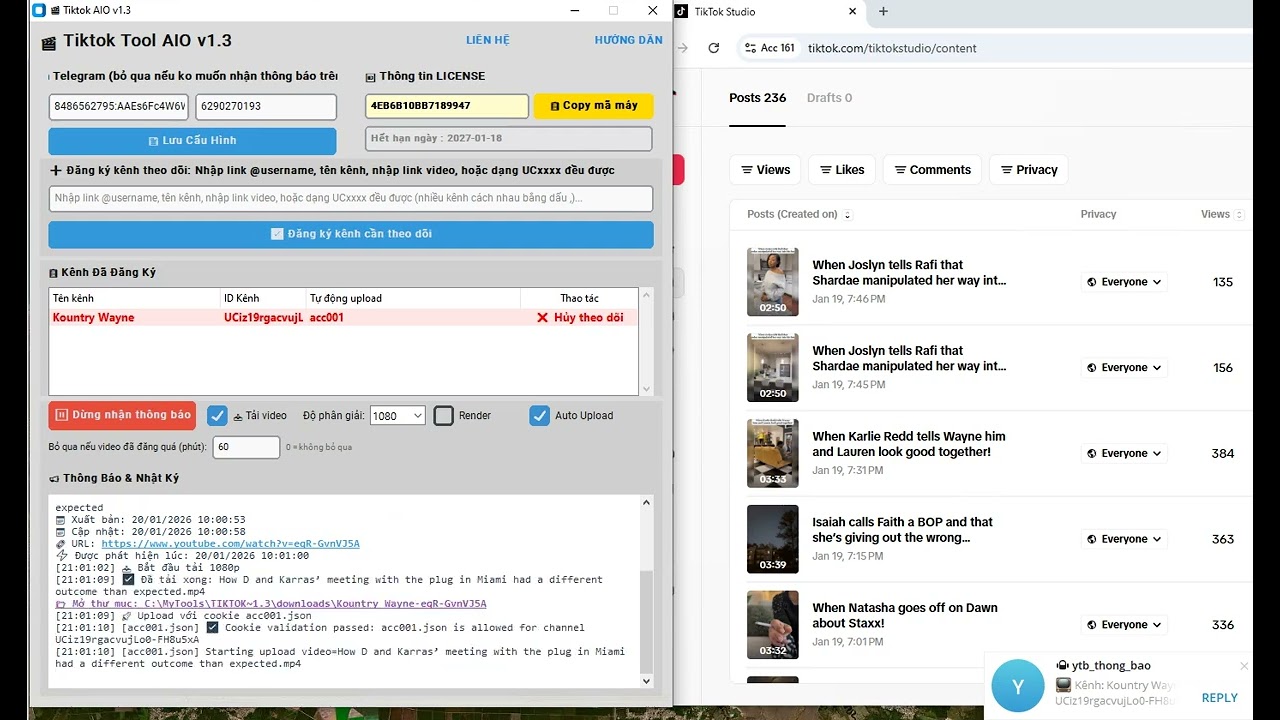Open thumbnail of the 02:50 post with 156 views
The width and height of the screenshot is (1280, 720).
773,368
